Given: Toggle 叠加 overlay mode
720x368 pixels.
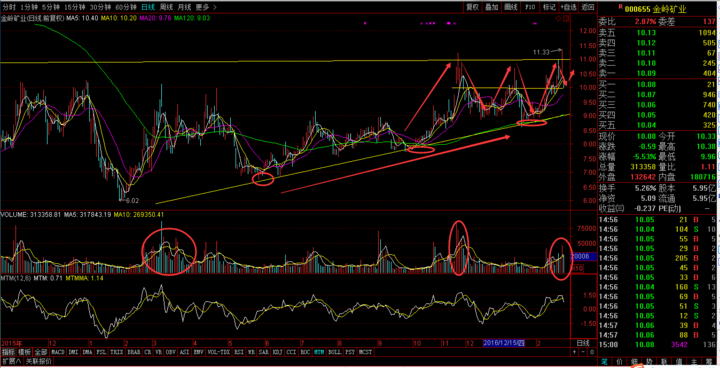Looking at the screenshot, I should coord(492,7).
